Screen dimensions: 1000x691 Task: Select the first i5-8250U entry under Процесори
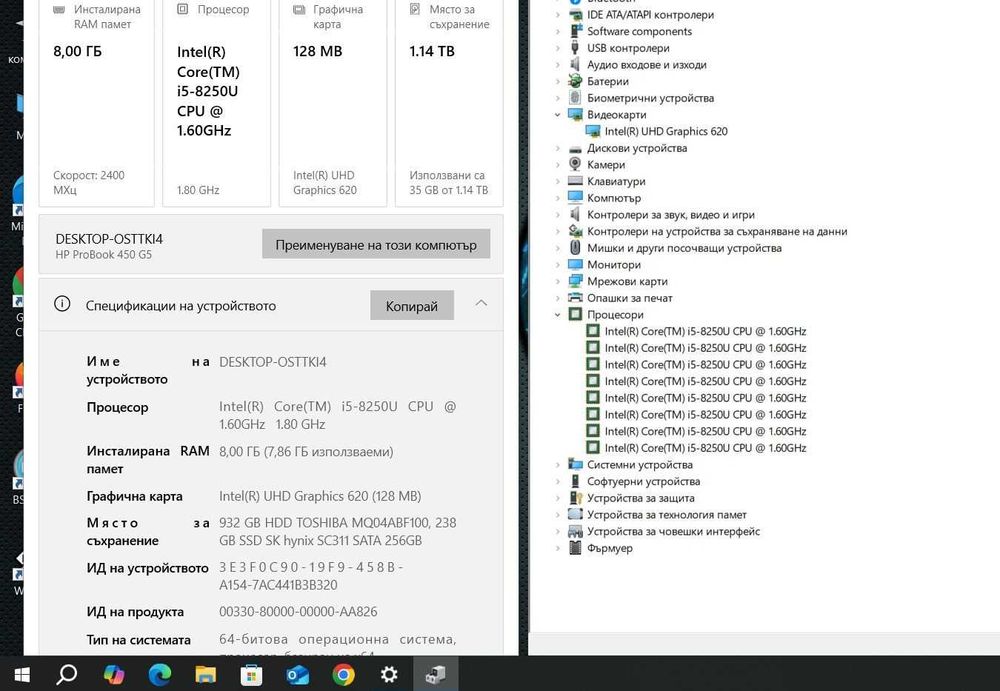705,331
